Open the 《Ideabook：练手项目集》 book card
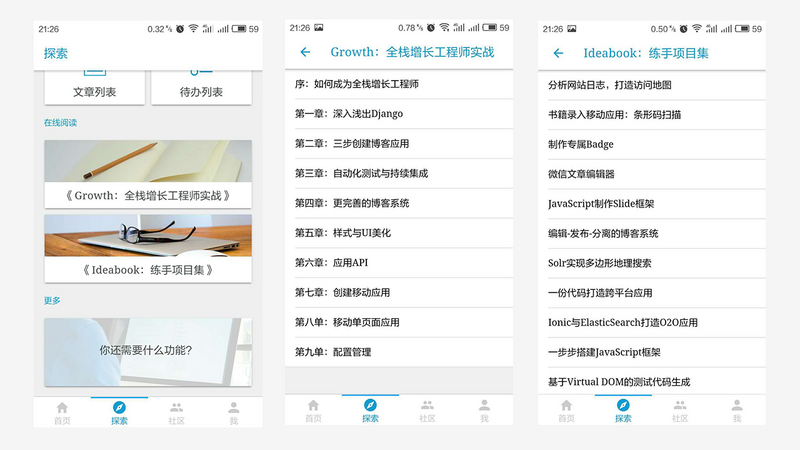The image size is (800, 450). 148,248
